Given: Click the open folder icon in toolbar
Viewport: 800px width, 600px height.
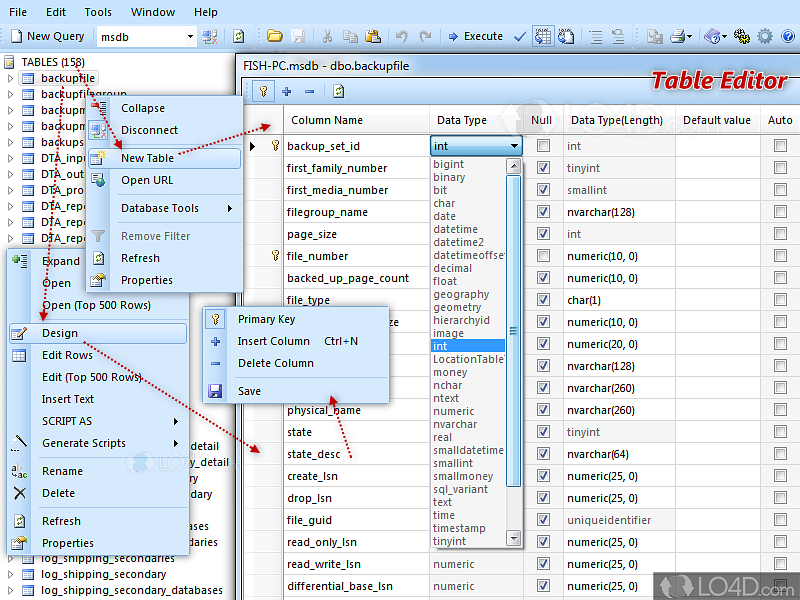Looking at the screenshot, I should (274, 36).
